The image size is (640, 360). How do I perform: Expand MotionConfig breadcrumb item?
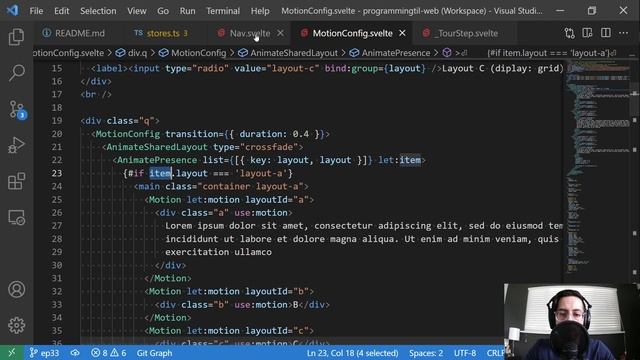pyautogui.click(x=193, y=53)
